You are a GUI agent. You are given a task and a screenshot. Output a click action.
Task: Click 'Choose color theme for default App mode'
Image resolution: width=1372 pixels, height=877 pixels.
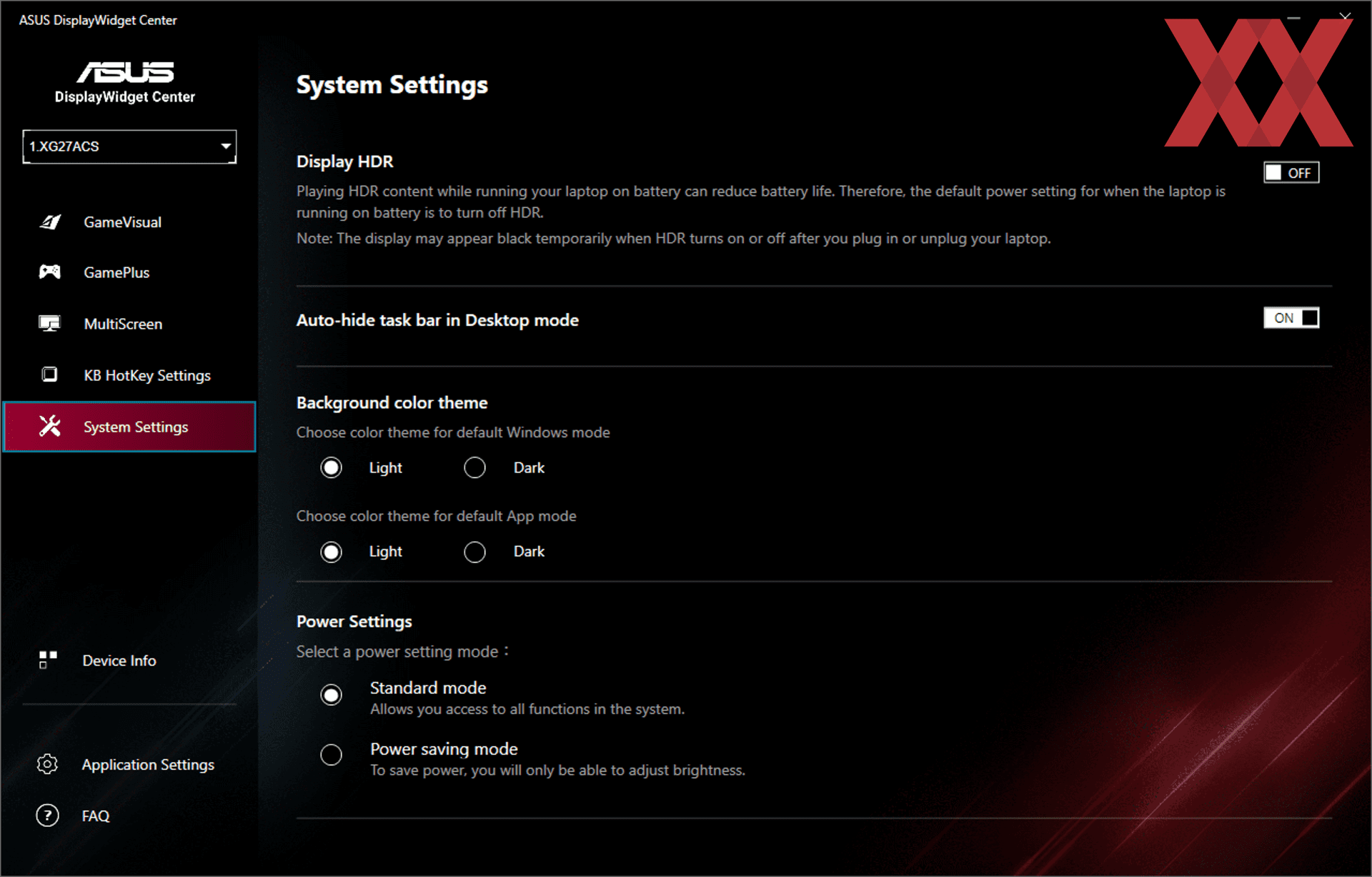click(436, 516)
